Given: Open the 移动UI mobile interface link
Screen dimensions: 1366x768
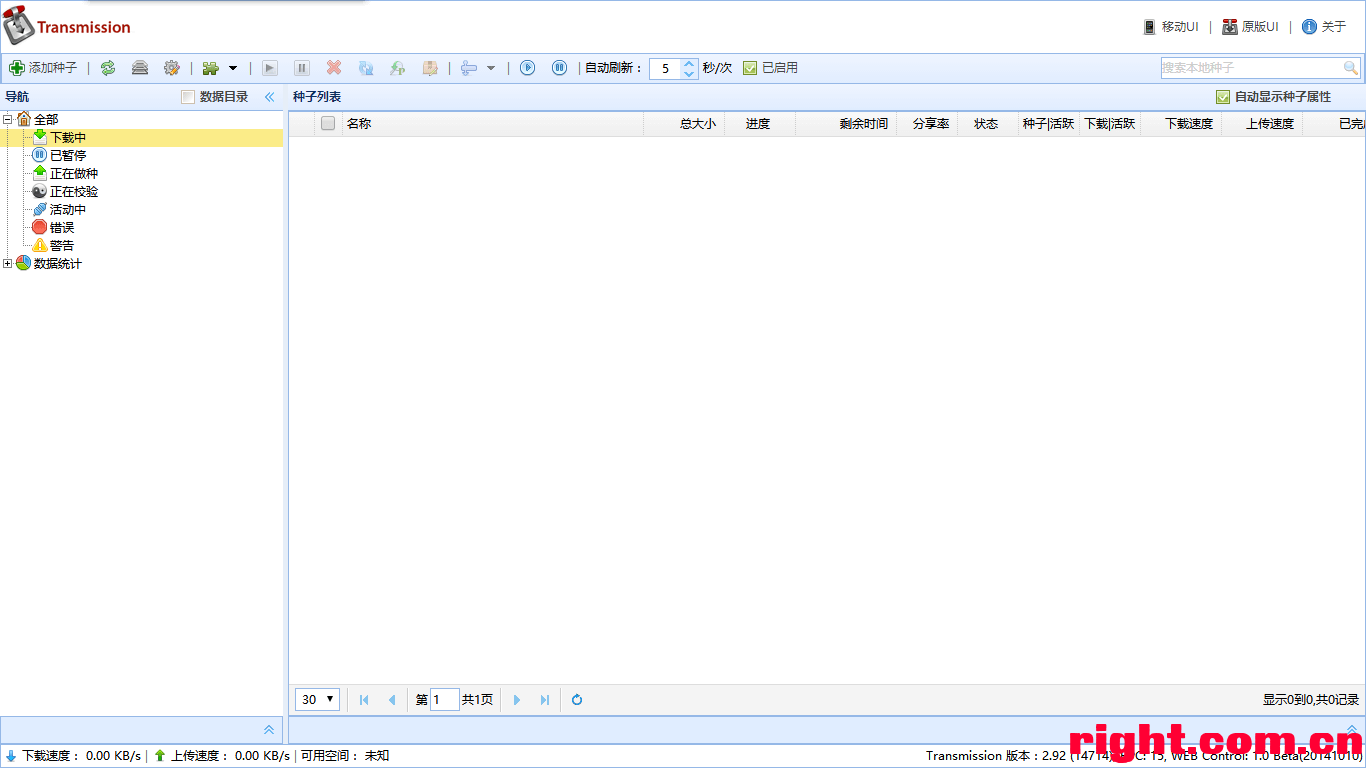Looking at the screenshot, I should pyautogui.click(x=1171, y=27).
